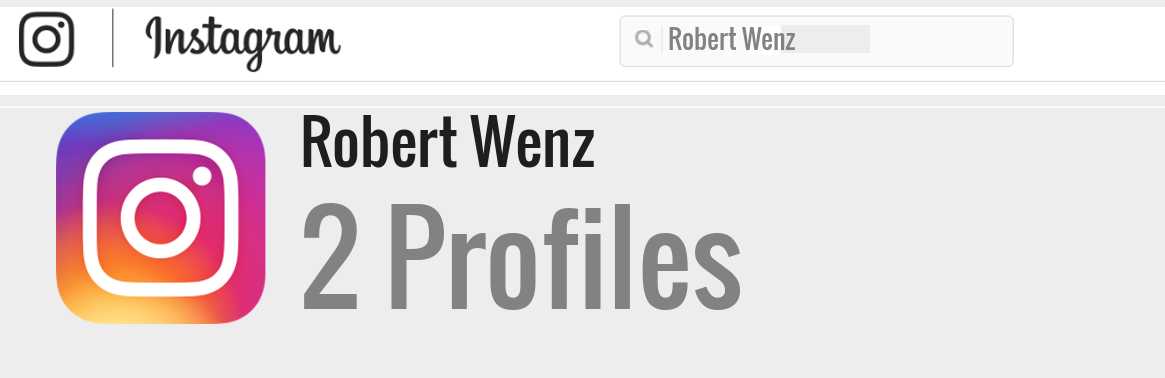Click the purple top edge of the Instagram app icon

(160, 119)
